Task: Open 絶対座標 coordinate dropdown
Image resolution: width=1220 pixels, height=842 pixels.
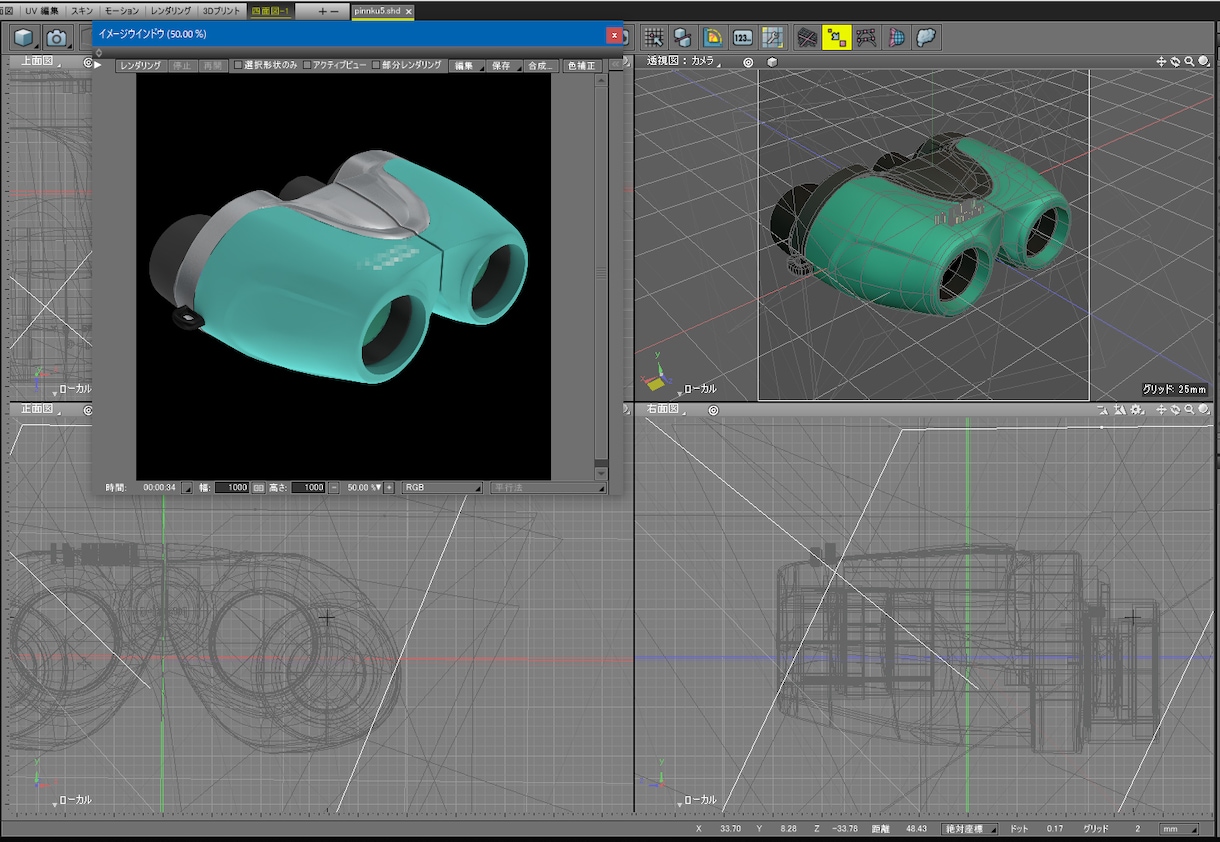Action: point(970,829)
